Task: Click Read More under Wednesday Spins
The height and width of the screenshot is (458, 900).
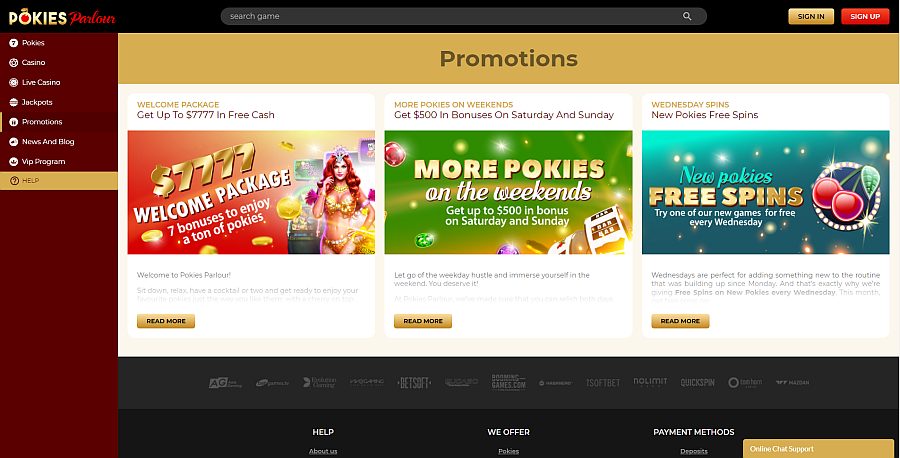Action: point(680,321)
